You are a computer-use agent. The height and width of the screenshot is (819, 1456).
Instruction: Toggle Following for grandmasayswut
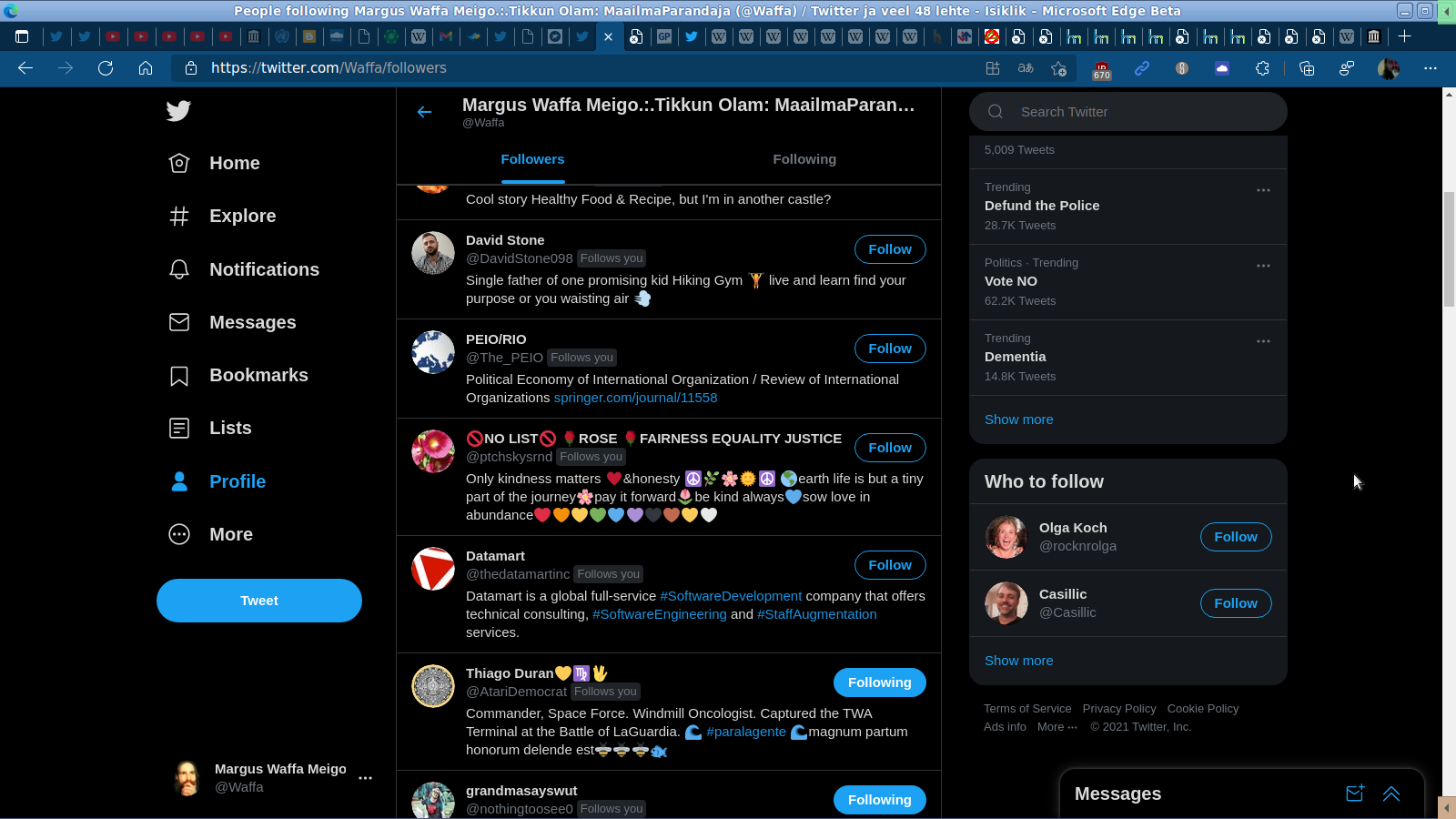[879, 800]
